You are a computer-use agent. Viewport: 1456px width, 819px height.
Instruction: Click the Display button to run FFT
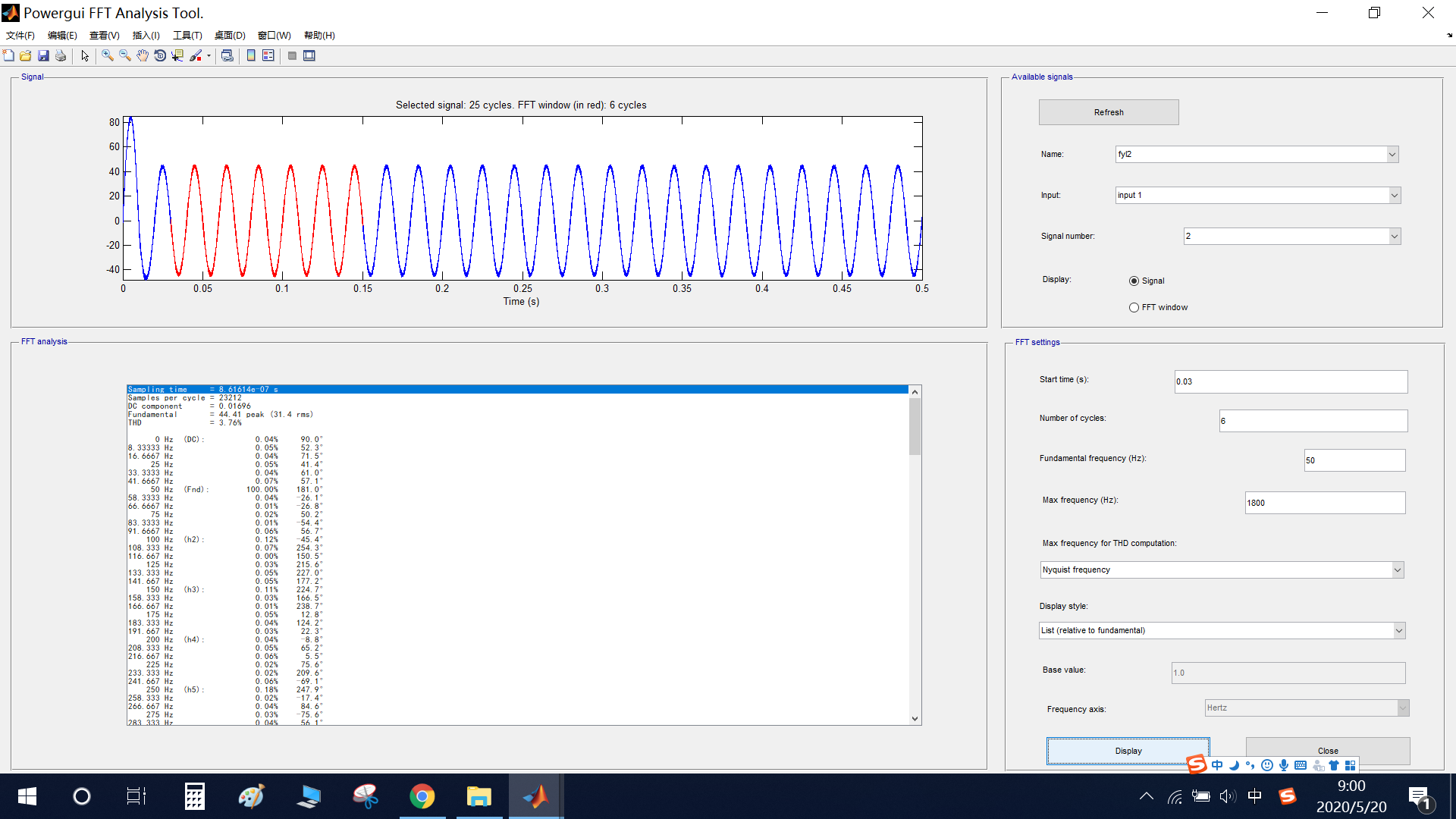[x=1128, y=750]
